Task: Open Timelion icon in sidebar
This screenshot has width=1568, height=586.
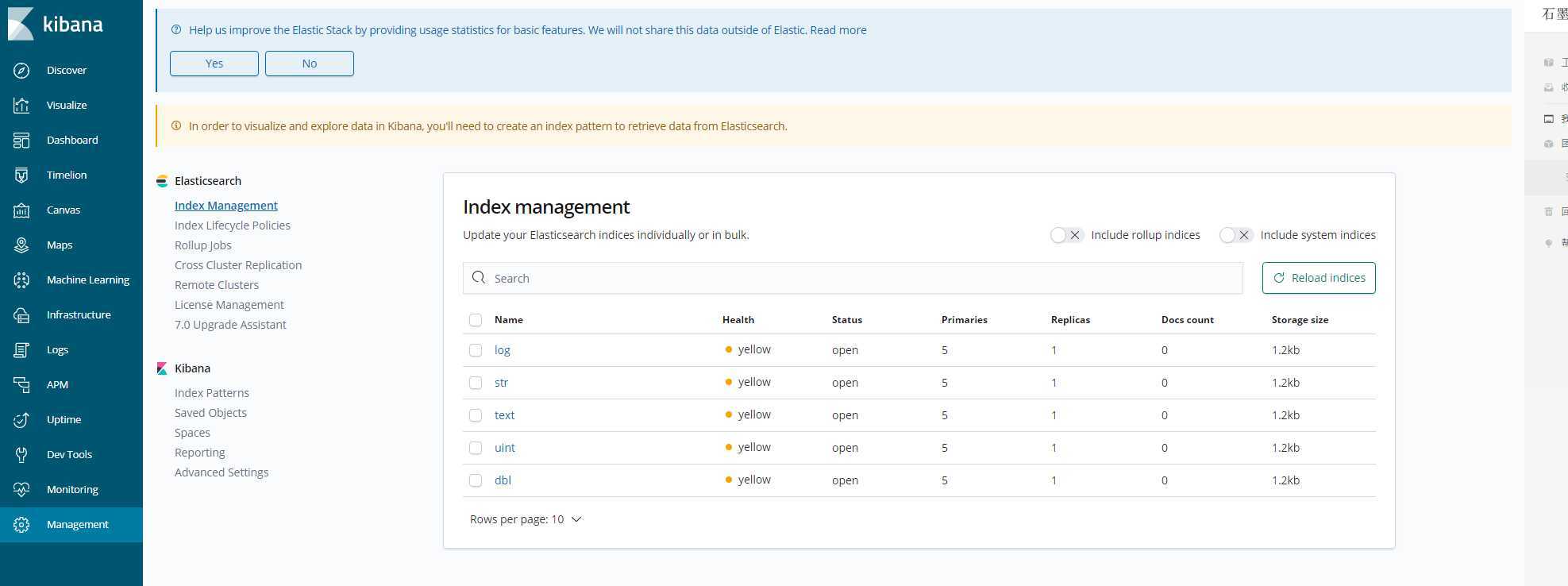Action: point(21,175)
